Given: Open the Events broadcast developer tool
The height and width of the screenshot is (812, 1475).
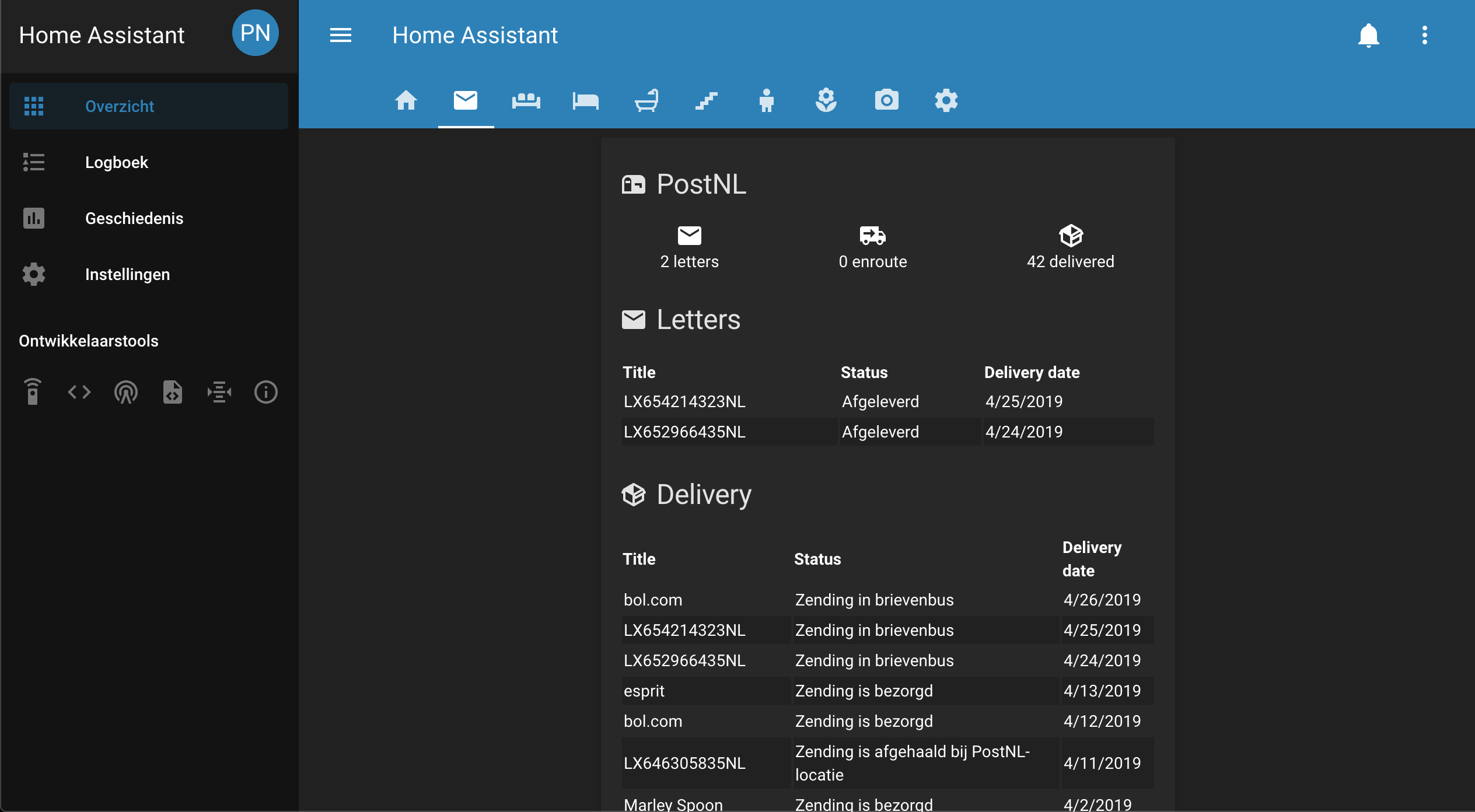Looking at the screenshot, I should pos(126,392).
